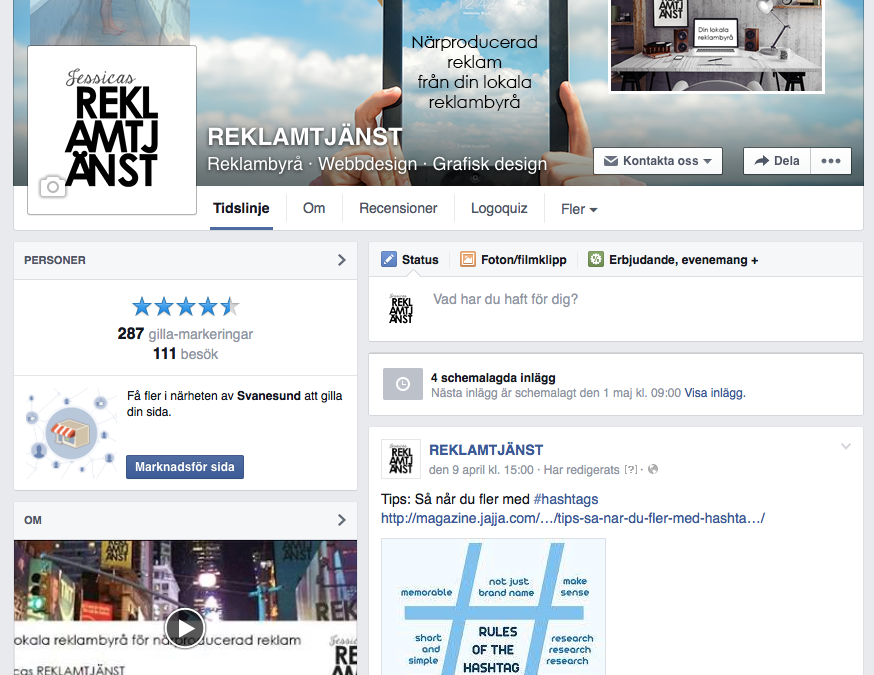Screen dimensions: 874x675
Task: Click the scheduled posts clock icon
Action: pyautogui.click(x=402, y=384)
